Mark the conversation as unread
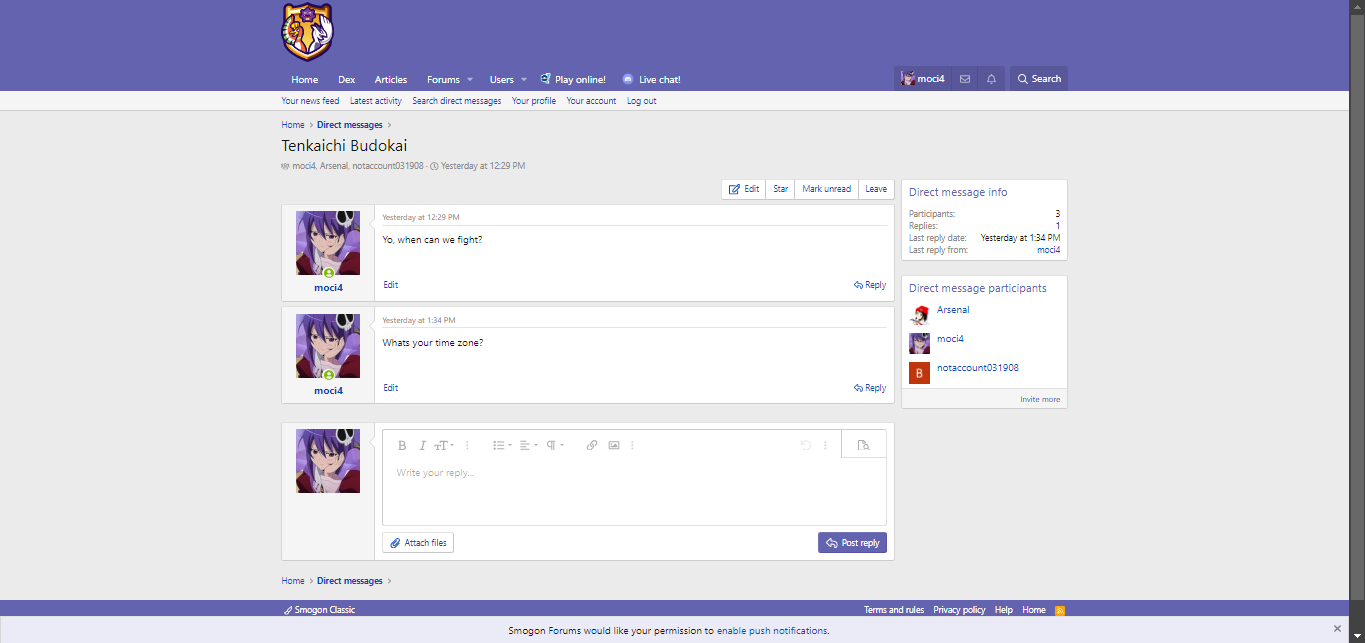This screenshot has width=1365, height=643. [x=826, y=189]
